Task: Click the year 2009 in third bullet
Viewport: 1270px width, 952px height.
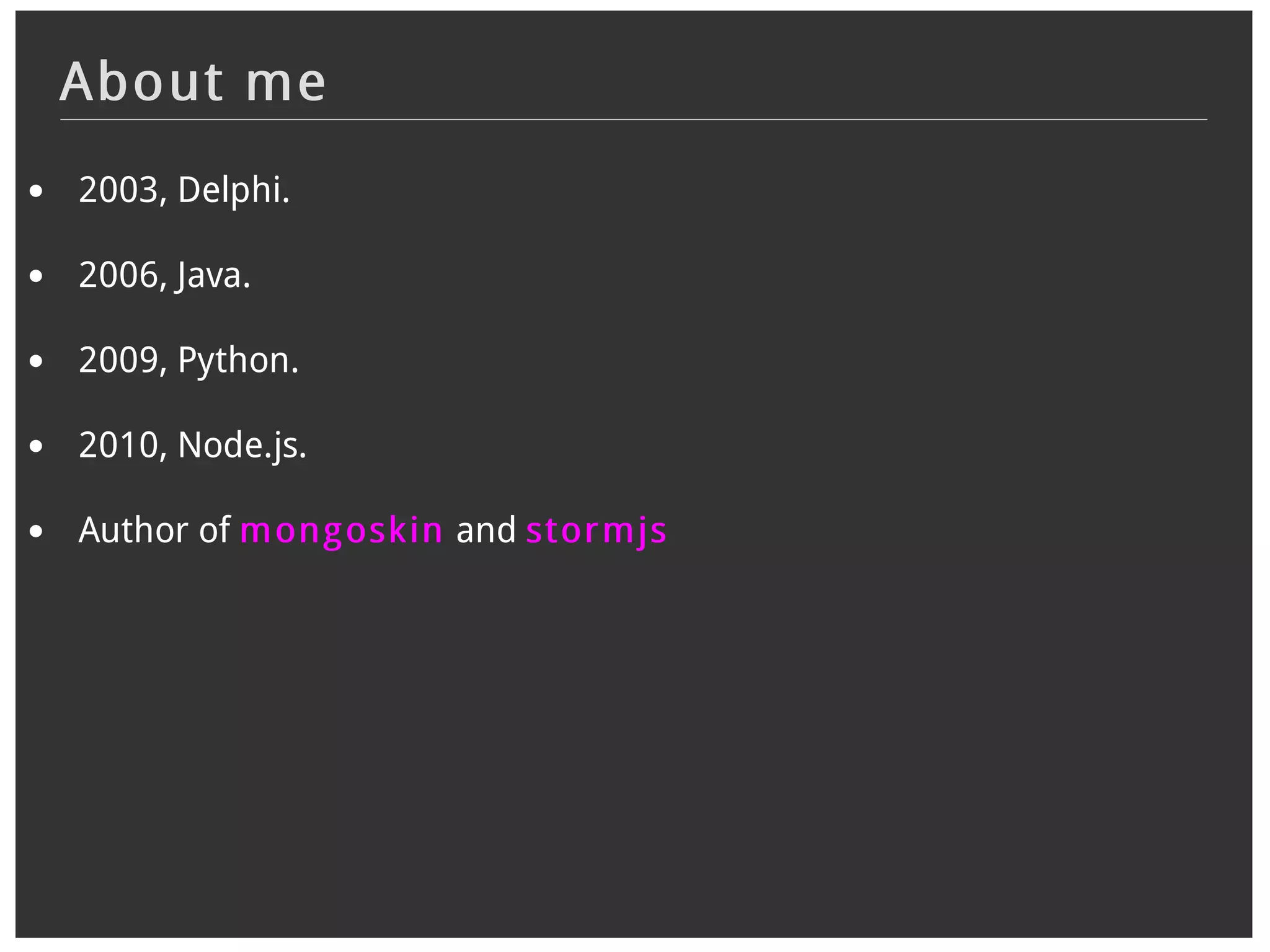Action: (119, 360)
